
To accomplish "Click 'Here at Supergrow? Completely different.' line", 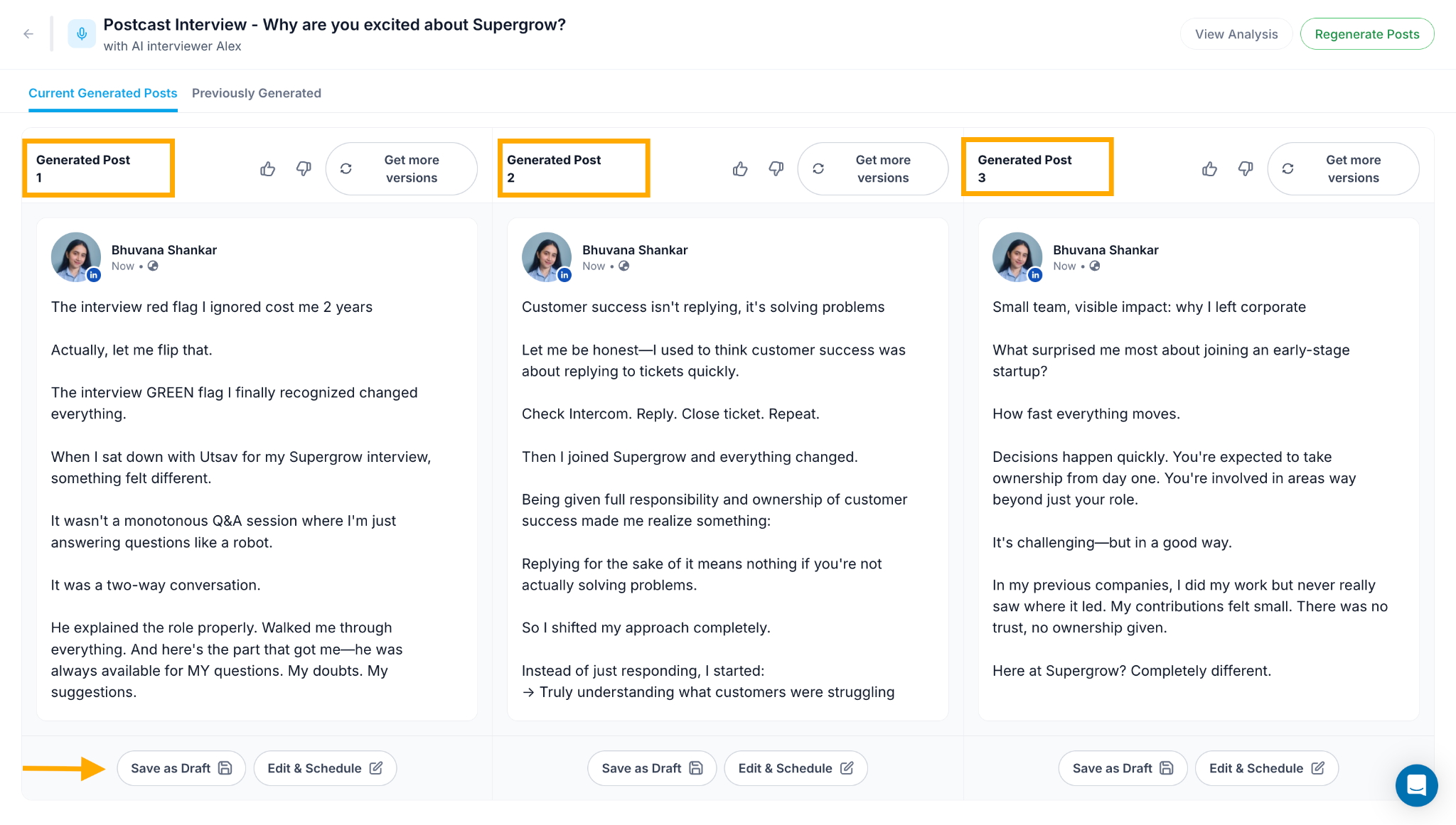I will tap(1132, 671).
